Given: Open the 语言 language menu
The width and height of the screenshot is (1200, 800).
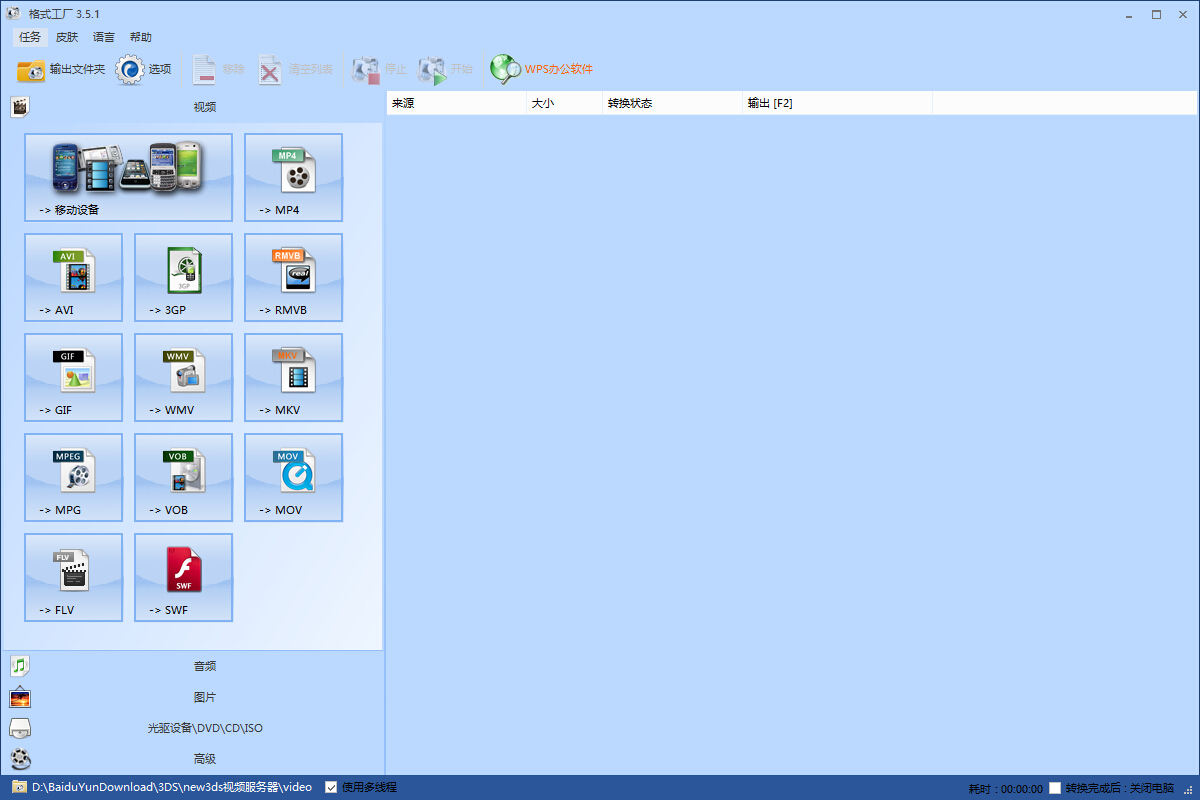Looking at the screenshot, I should 104,37.
